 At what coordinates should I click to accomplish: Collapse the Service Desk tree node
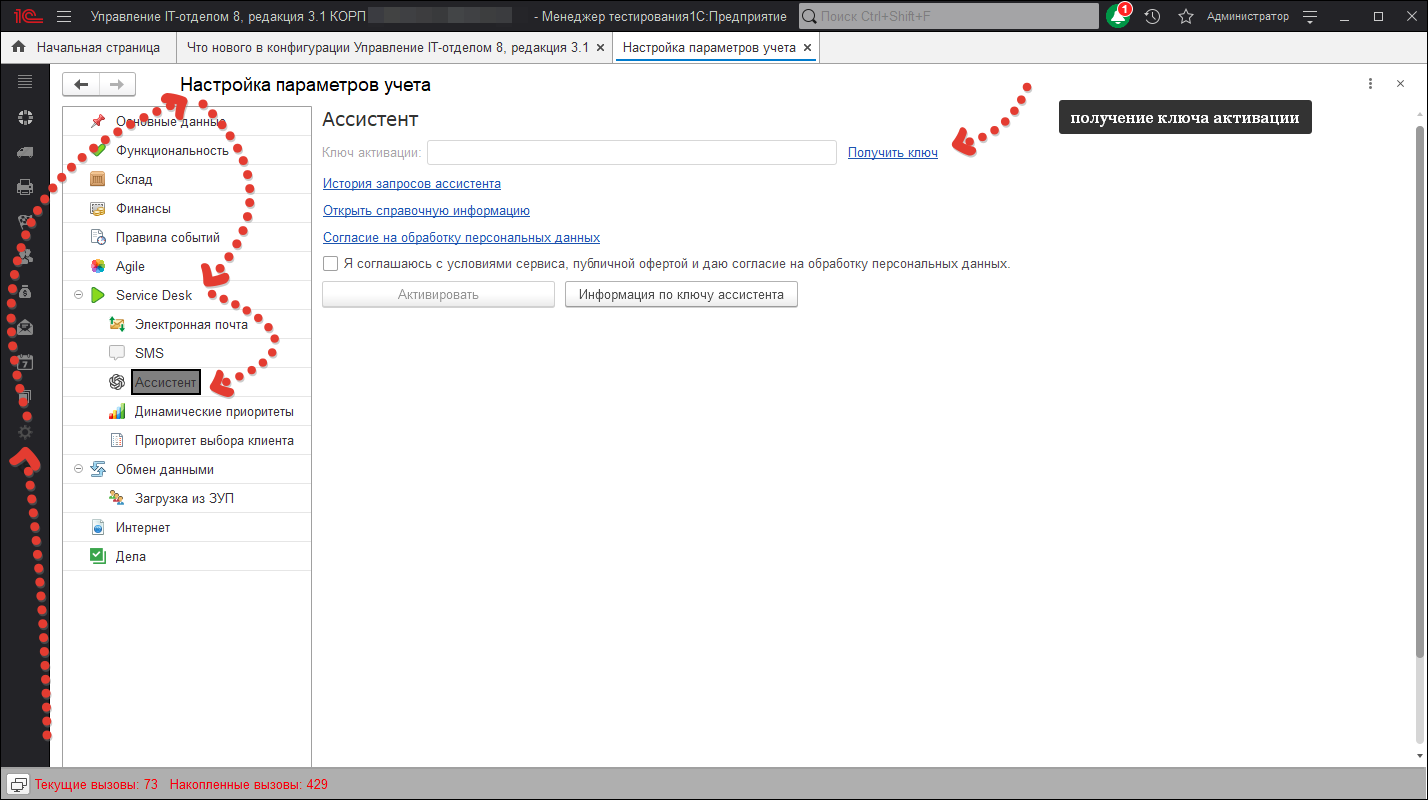click(x=78, y=295)
